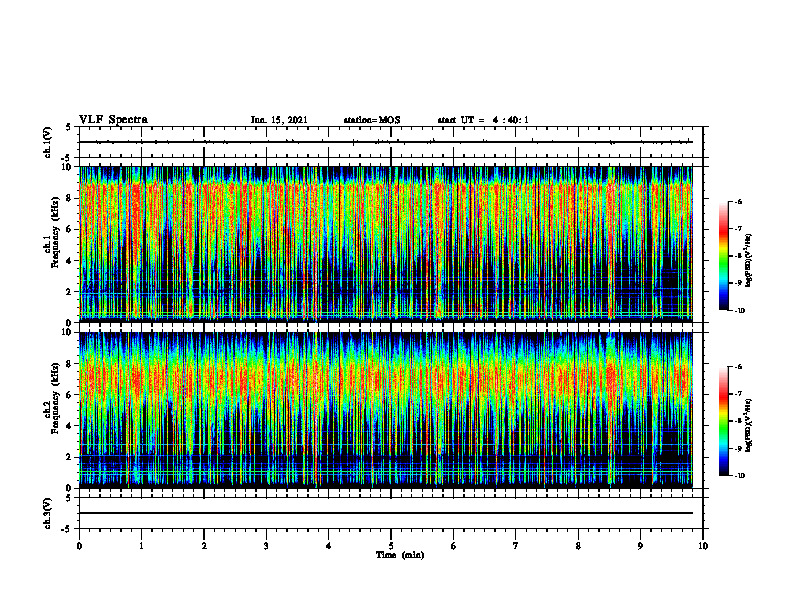Click time axis tick label "9"
Image resolution: width=792 pixels, height=612 pixels.
point(640,546)
